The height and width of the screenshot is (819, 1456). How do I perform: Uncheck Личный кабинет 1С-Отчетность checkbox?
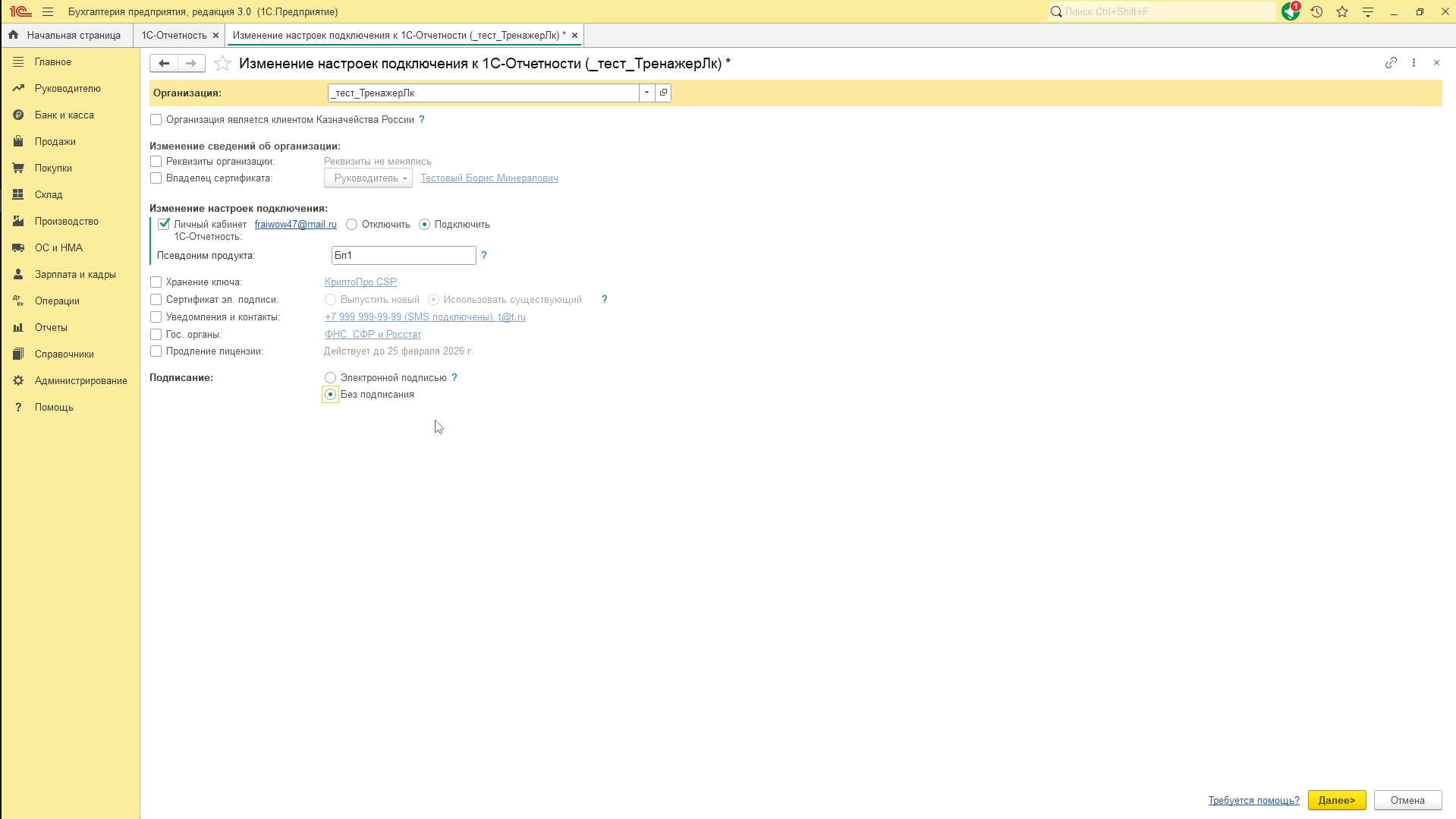pyautogui.click(x=164, y=225)
